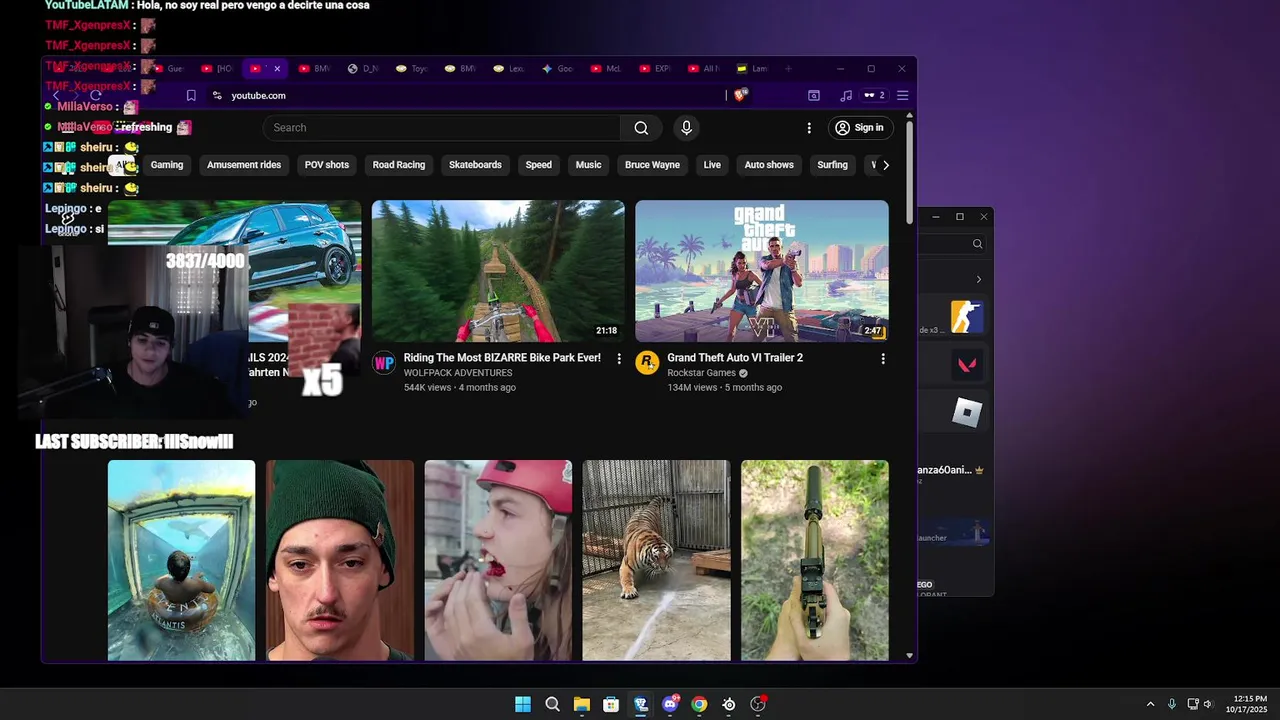Viewport: 1280px width, 720px height.
Task: Switch to the D_N browser tab
Action: (x=363, y=69)
